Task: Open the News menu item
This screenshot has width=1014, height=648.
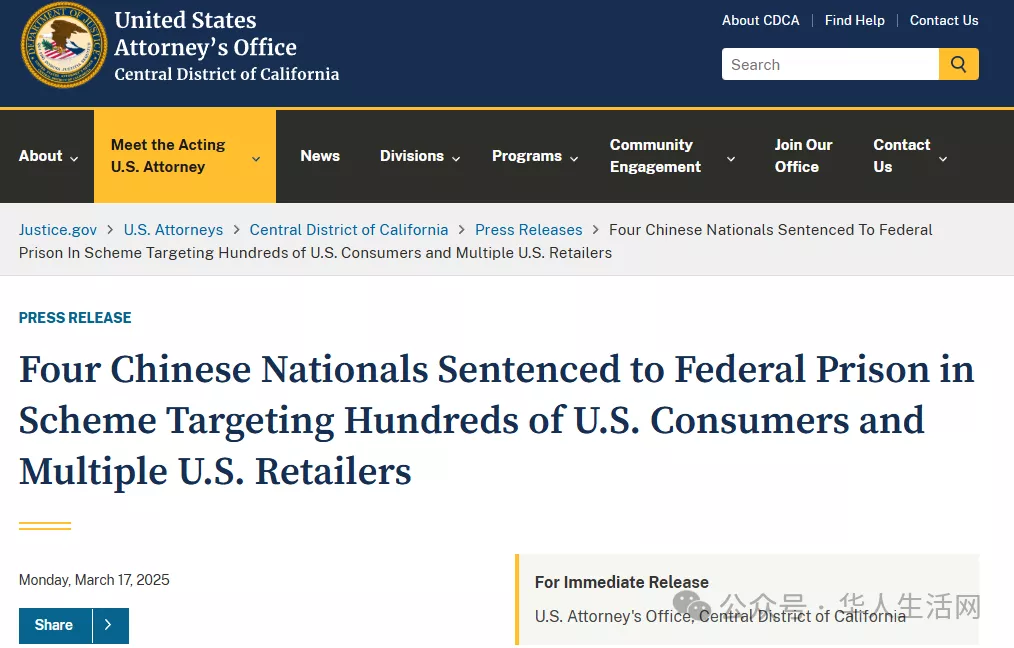Action: point(320,156)
